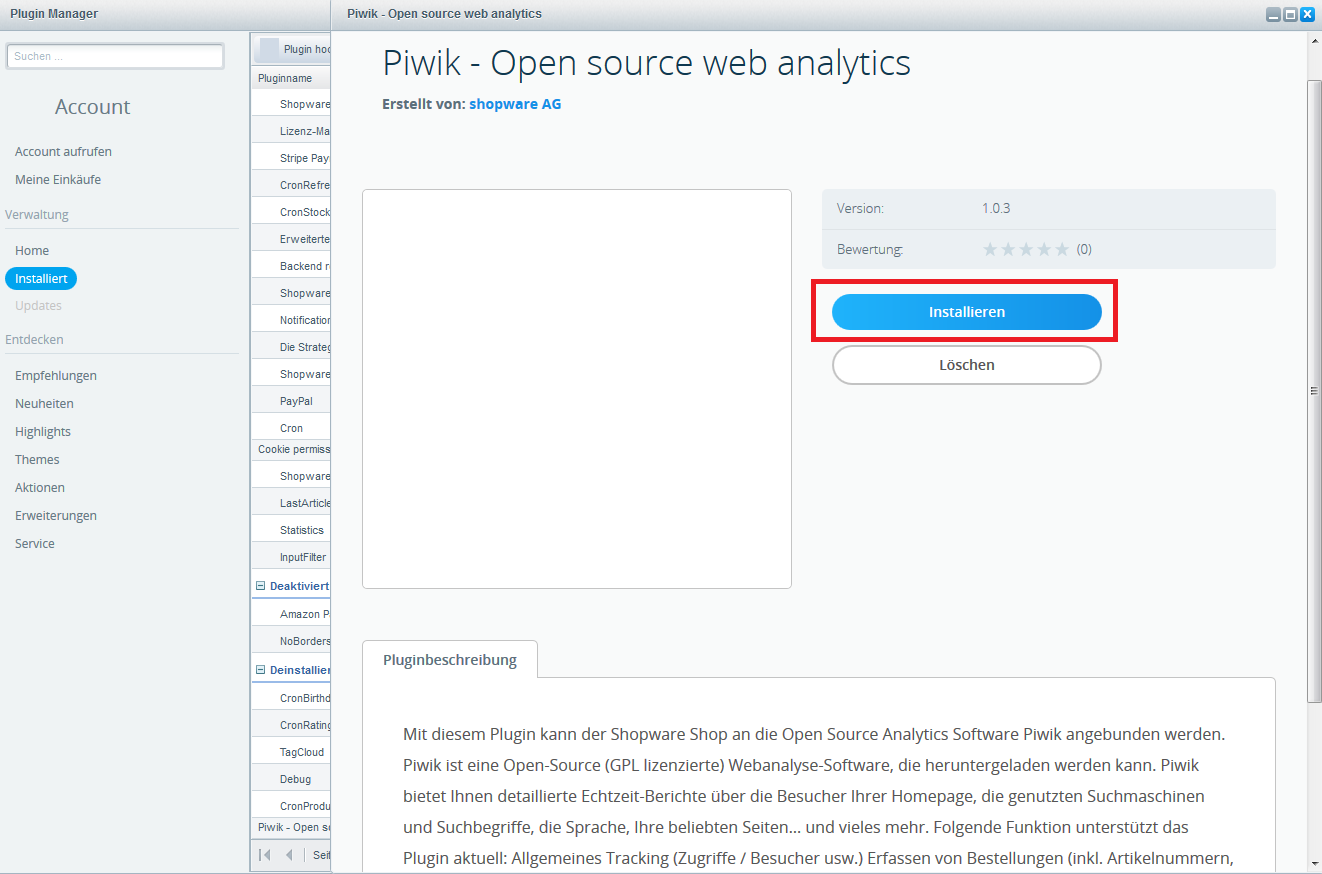Select the Installiert sidebar item
The image size is (1322, 874).
41,279
